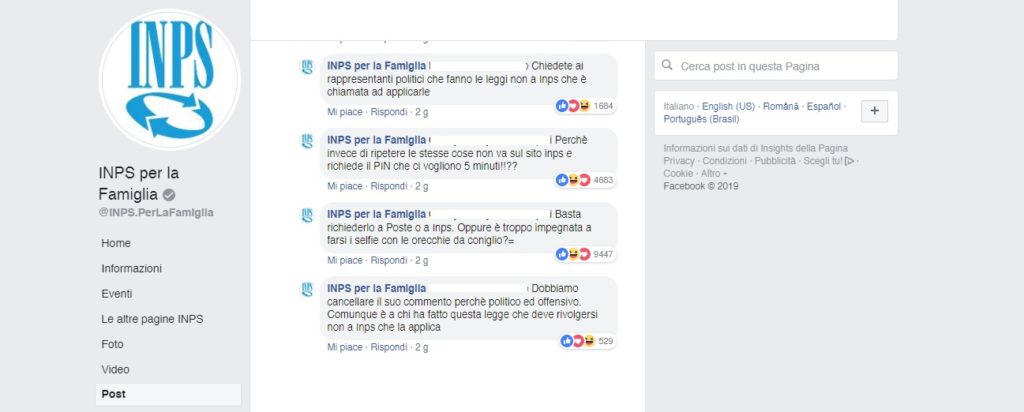1024x412 pixels.
Task: Click the AdChoices icon after Scegli tu
Action: pos(849,161)
